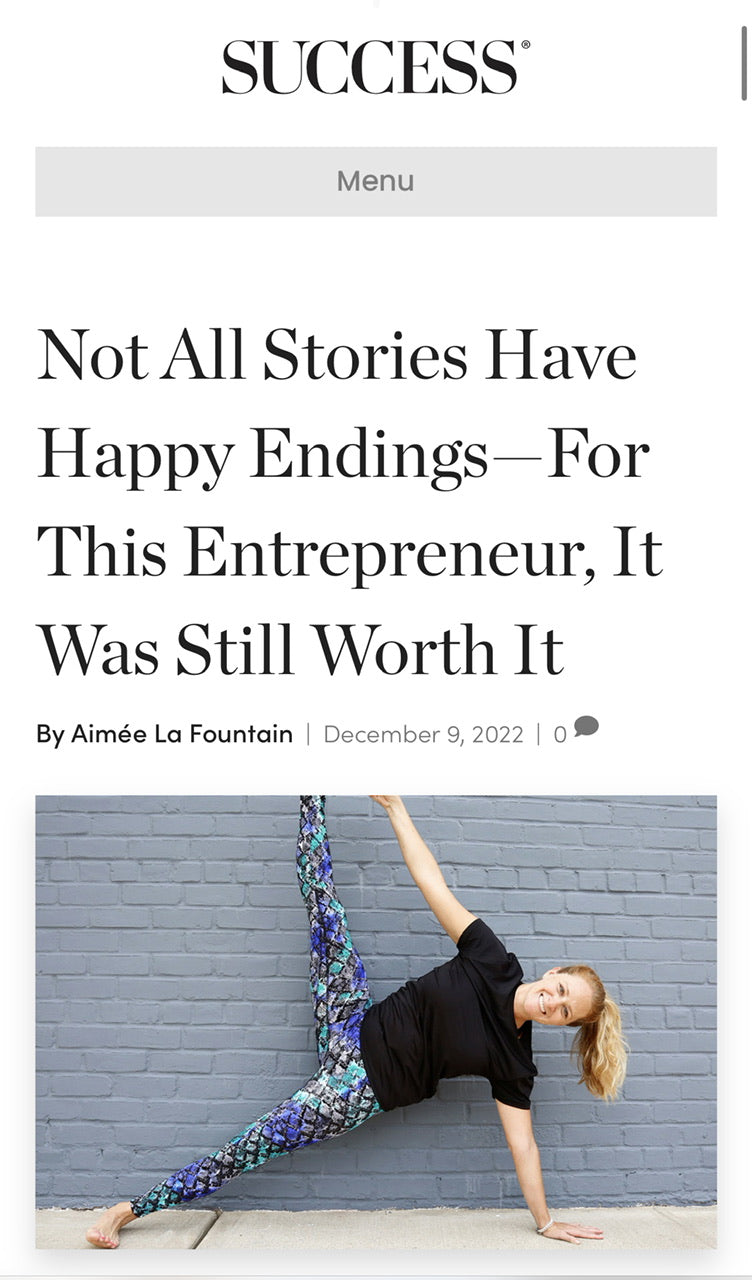Open author Aimée La Fountain's page
The width and height of the screenshot is (752, 1280).
[x=181, y=734]
